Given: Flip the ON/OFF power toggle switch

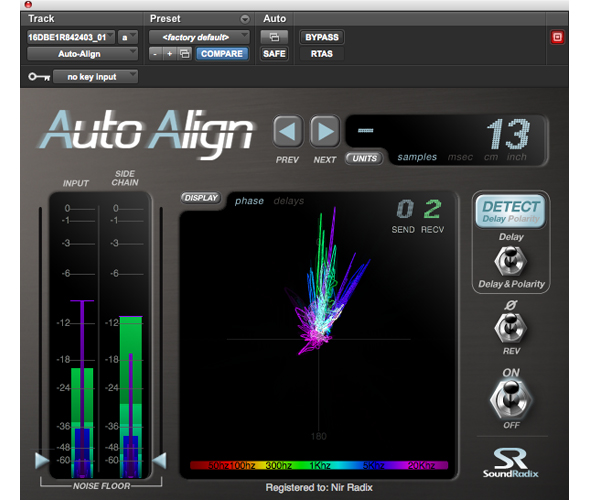Looking at the screenshot, I should point(511,400).
